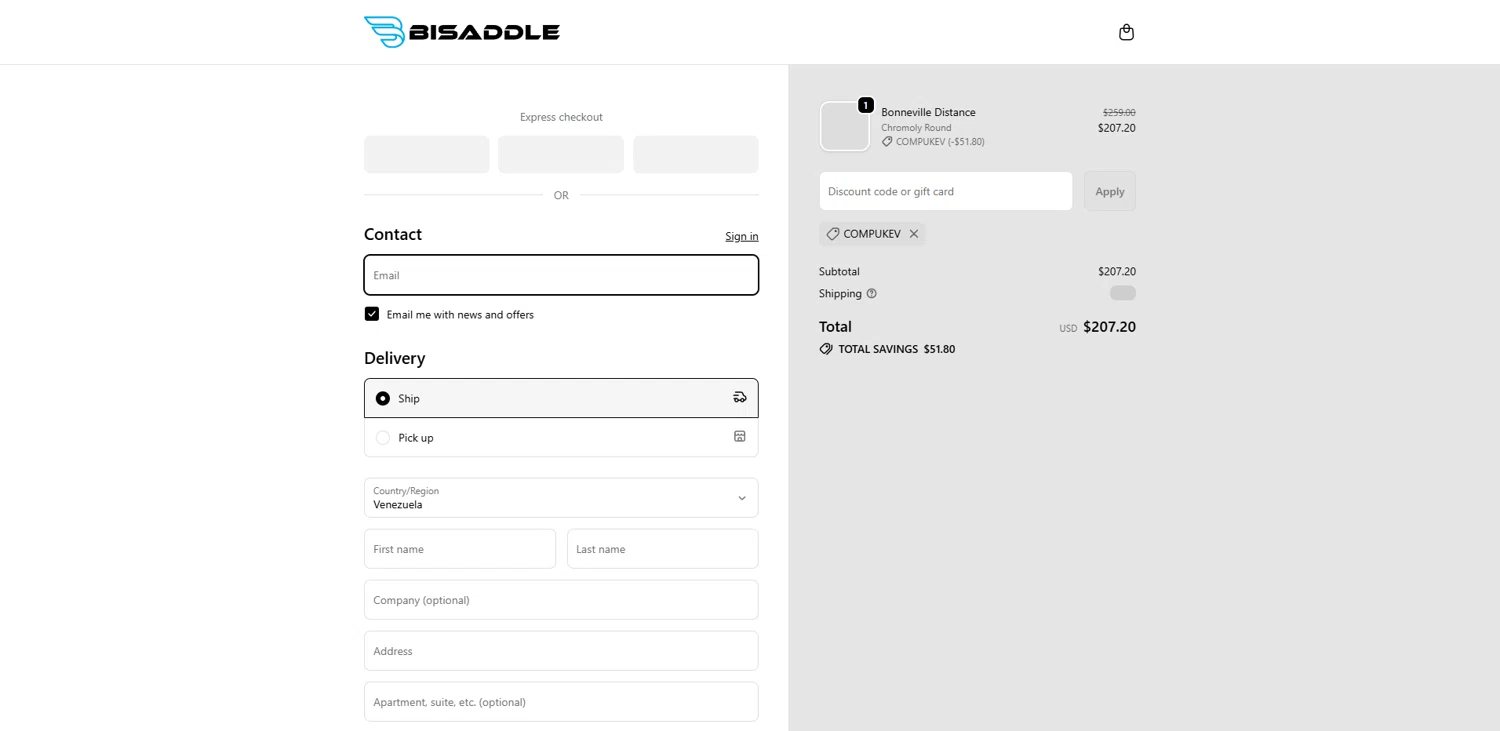The image size is (1500, 731).
Task: Click the Bonneville Distance product thumbnail
Action: 845,126
